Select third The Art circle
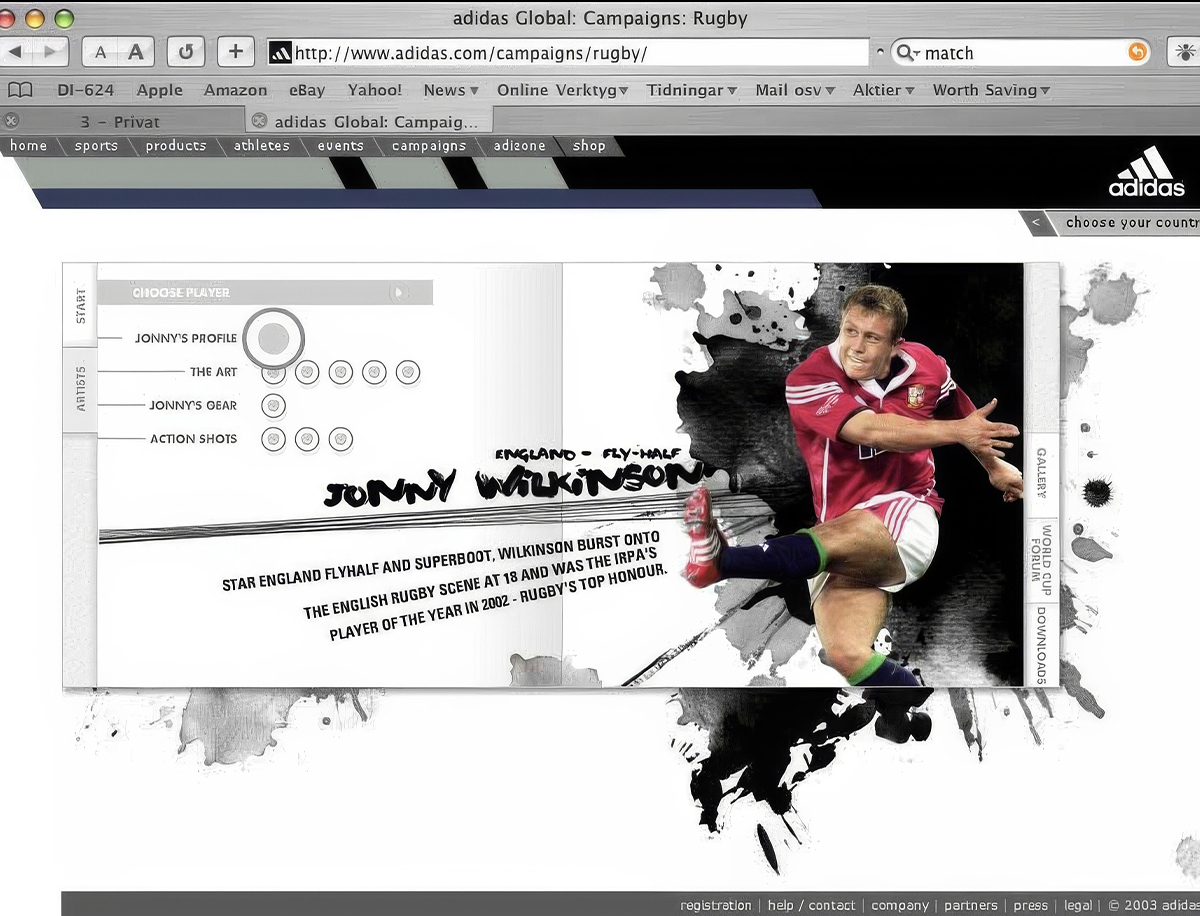The height and width of the screenshot is (916, 1200). click(x=341, y=372)
